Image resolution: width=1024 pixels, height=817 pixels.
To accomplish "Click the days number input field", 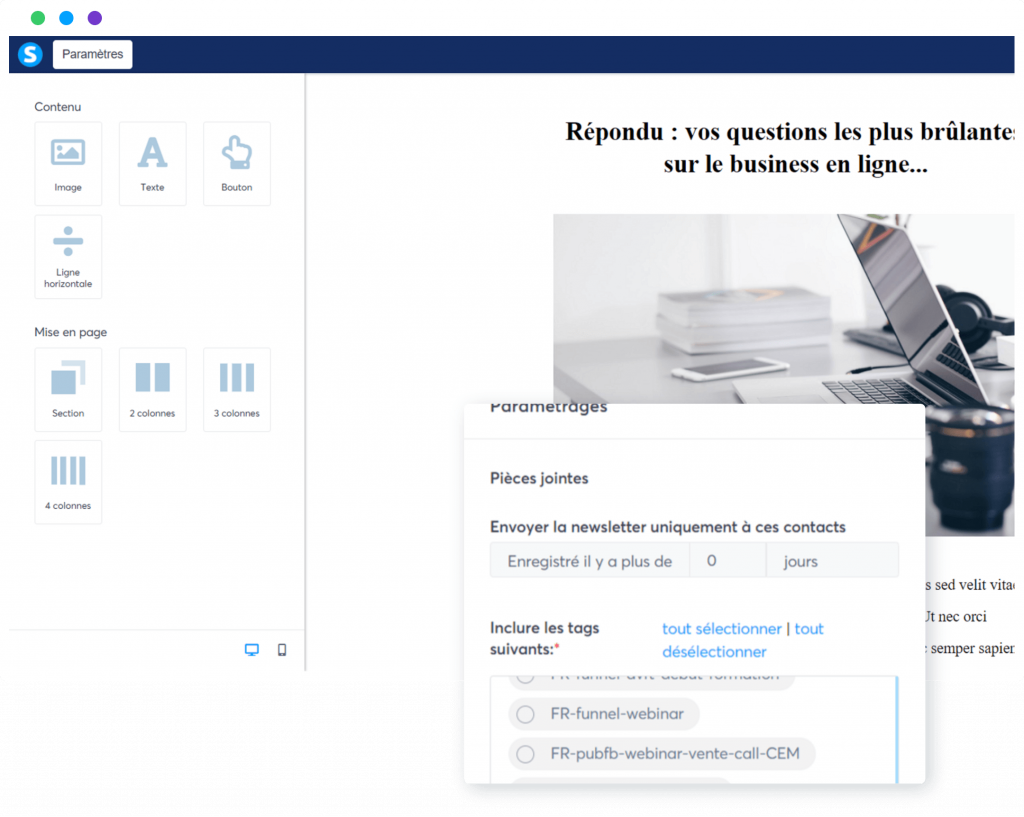I will coord(727,561).
